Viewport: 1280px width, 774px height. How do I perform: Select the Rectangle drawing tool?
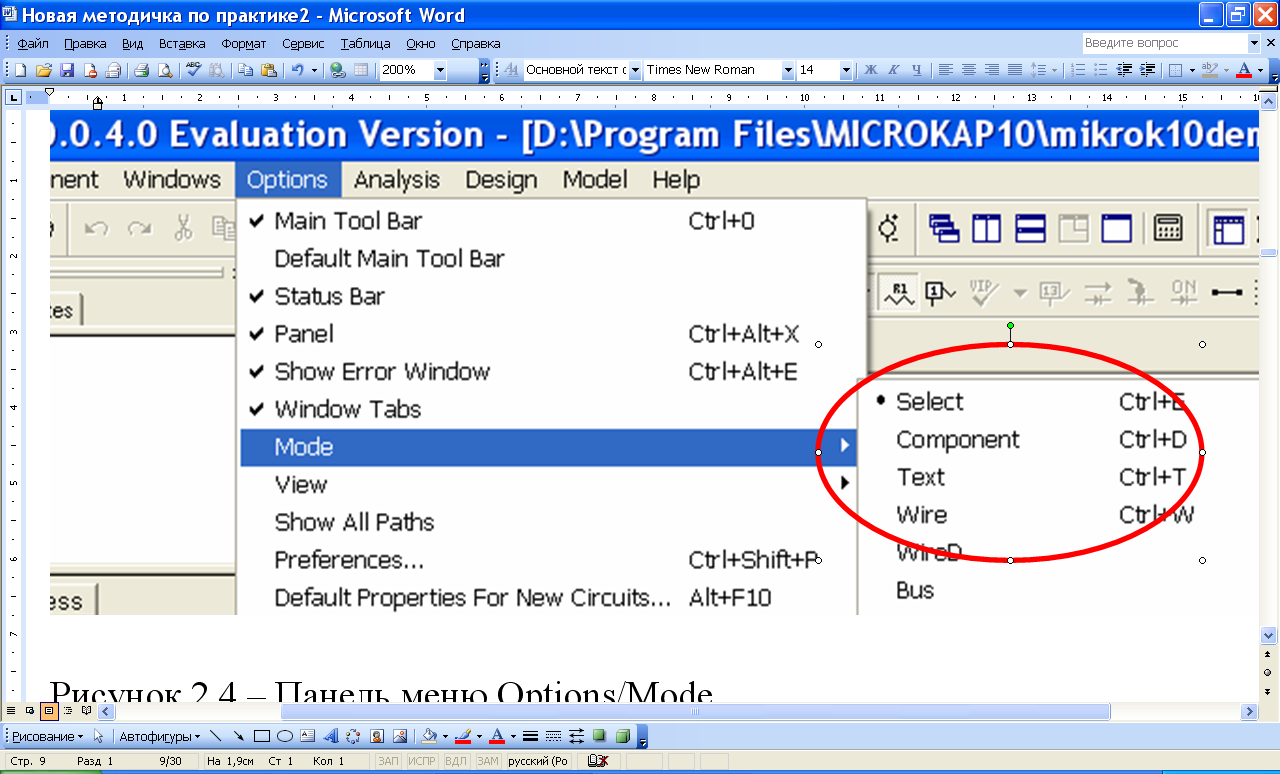pos(262,736)
